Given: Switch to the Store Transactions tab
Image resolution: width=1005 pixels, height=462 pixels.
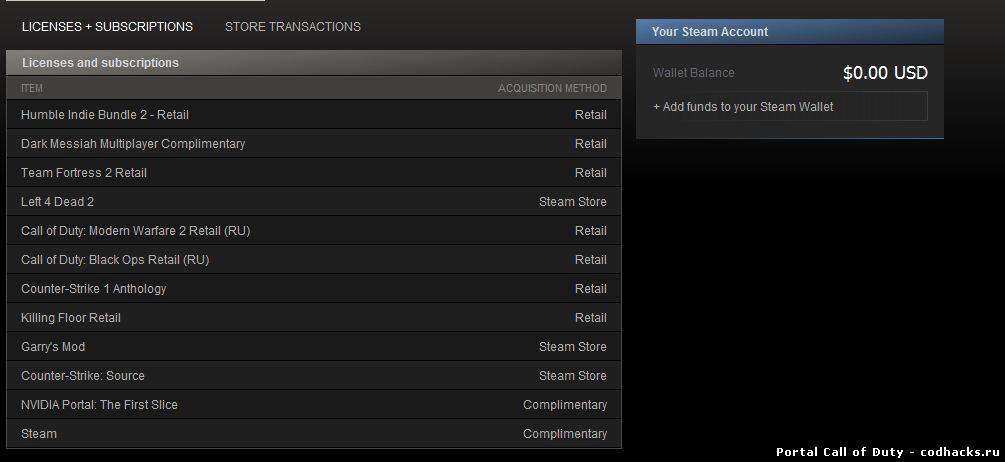Looking at the screenshot, I should pyautogui.click(x=292, y=27).
